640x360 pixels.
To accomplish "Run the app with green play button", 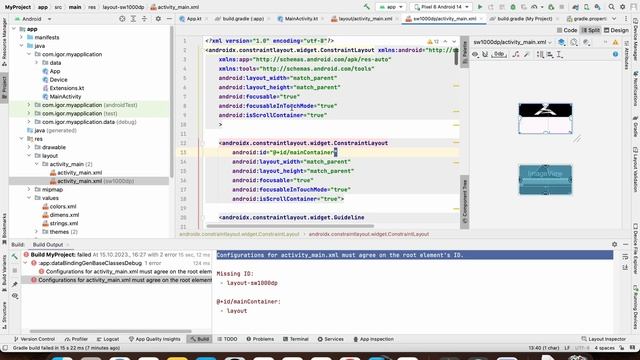I will pyautogui.click(x=480, y=7).
